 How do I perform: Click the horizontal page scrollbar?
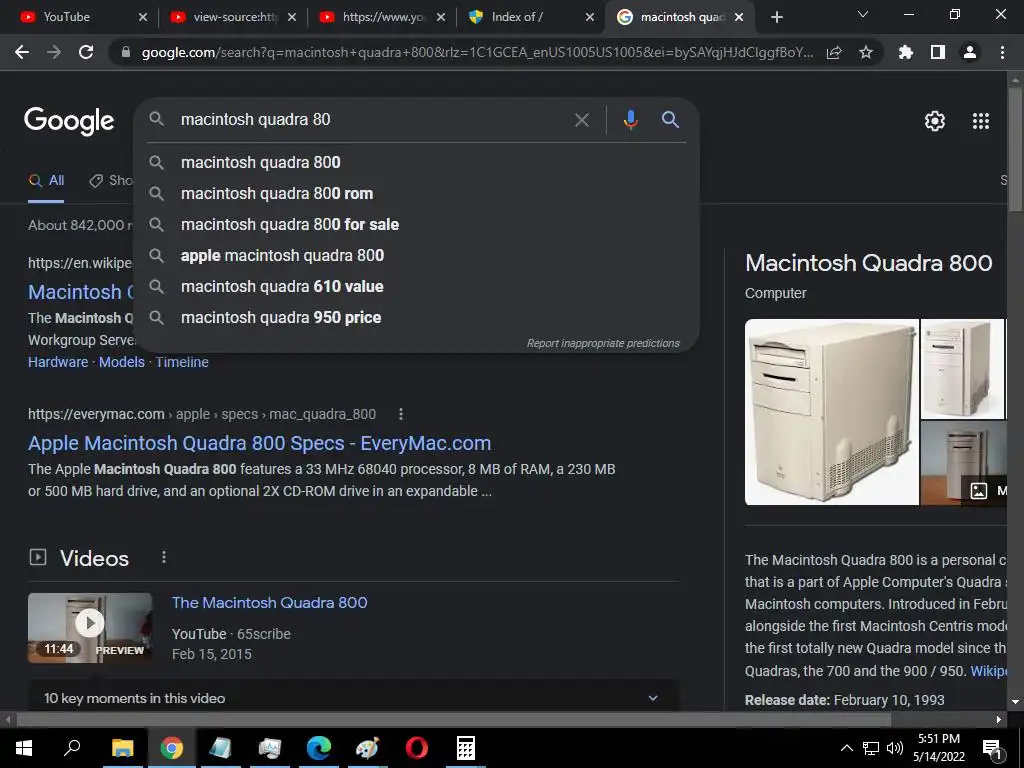point(454,719)
